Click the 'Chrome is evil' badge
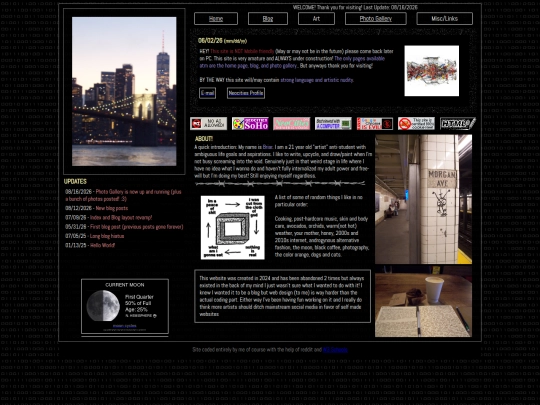Screen dimensions: 540x405 point(375,124)
